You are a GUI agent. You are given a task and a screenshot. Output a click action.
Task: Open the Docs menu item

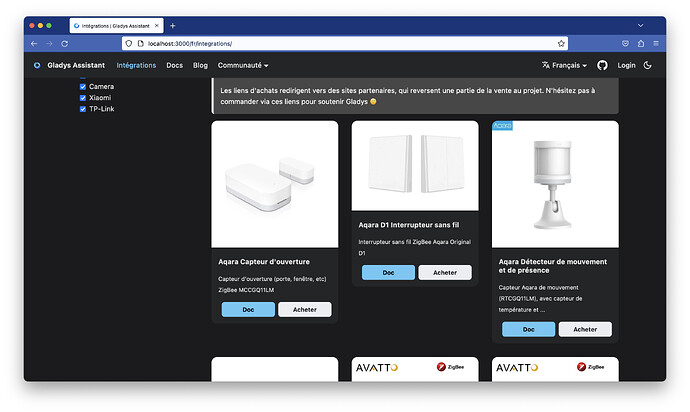pyautogui.click(x=175, y=65)
